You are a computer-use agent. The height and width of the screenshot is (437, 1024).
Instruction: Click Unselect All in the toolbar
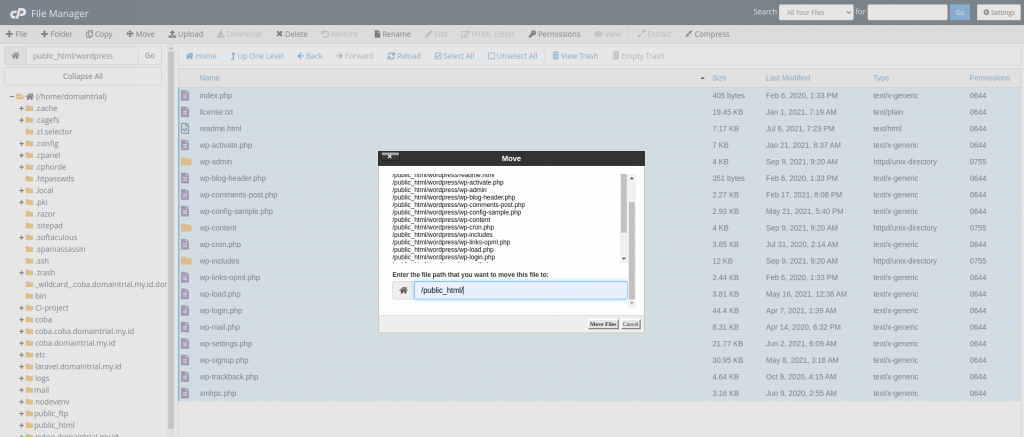(x=512, y=56)
